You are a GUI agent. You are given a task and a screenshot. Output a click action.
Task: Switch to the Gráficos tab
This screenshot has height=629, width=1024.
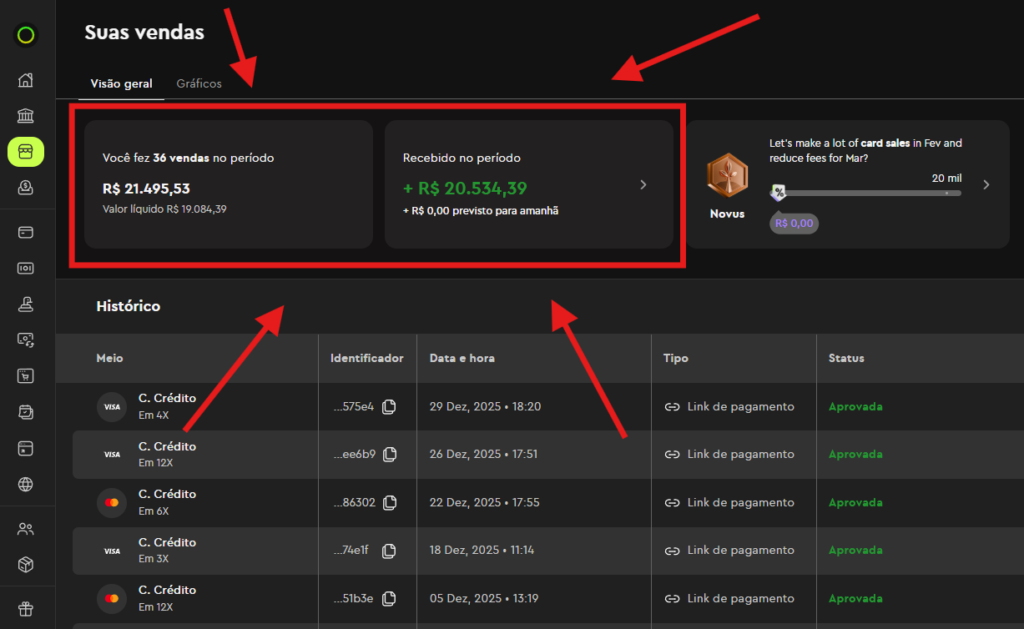point(199,84)
